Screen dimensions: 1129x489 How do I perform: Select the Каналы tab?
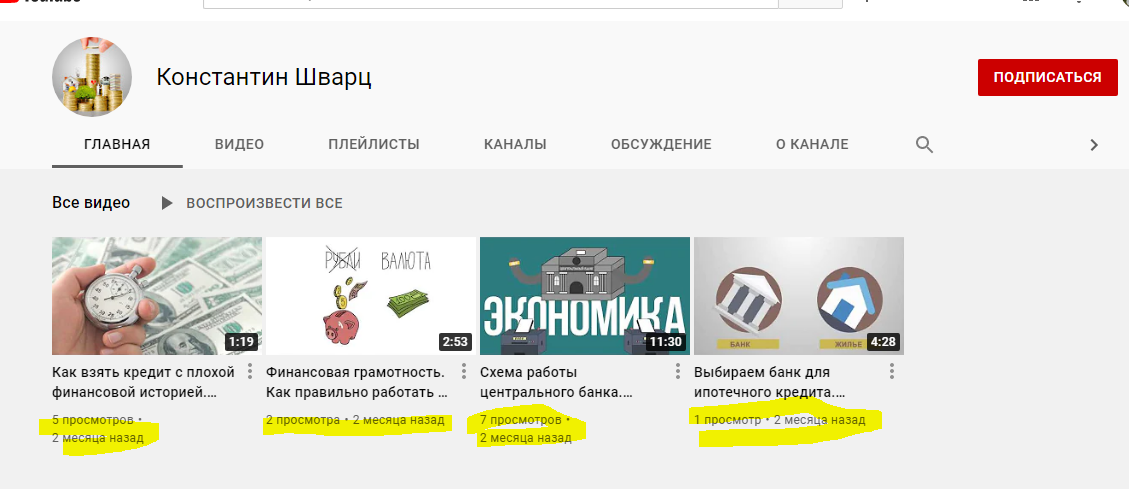click(515, 145)
